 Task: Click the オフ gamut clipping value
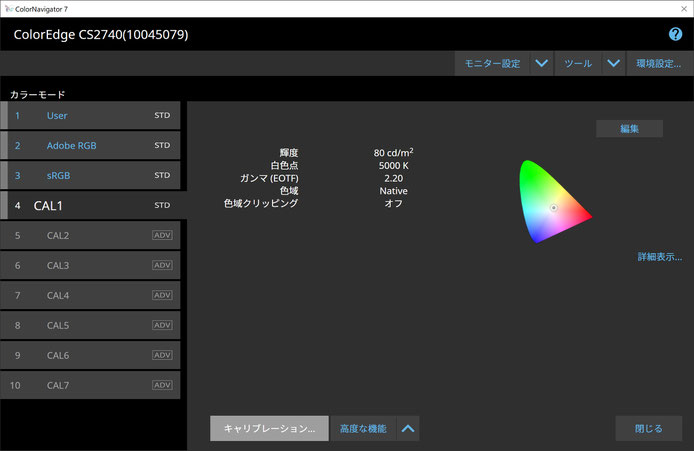tap(393, 204)
